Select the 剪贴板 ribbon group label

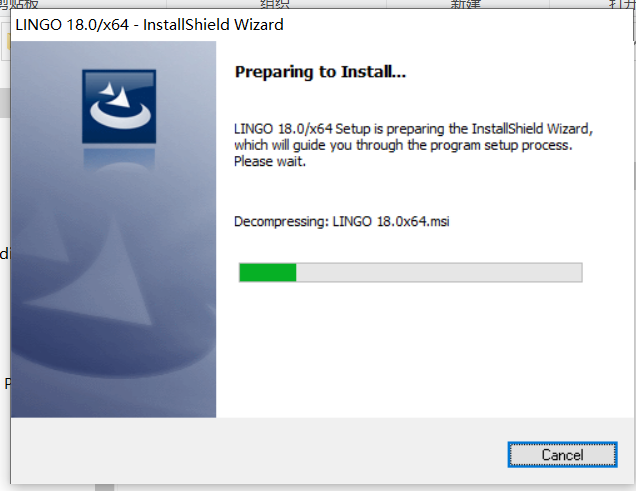pos(19,4)
